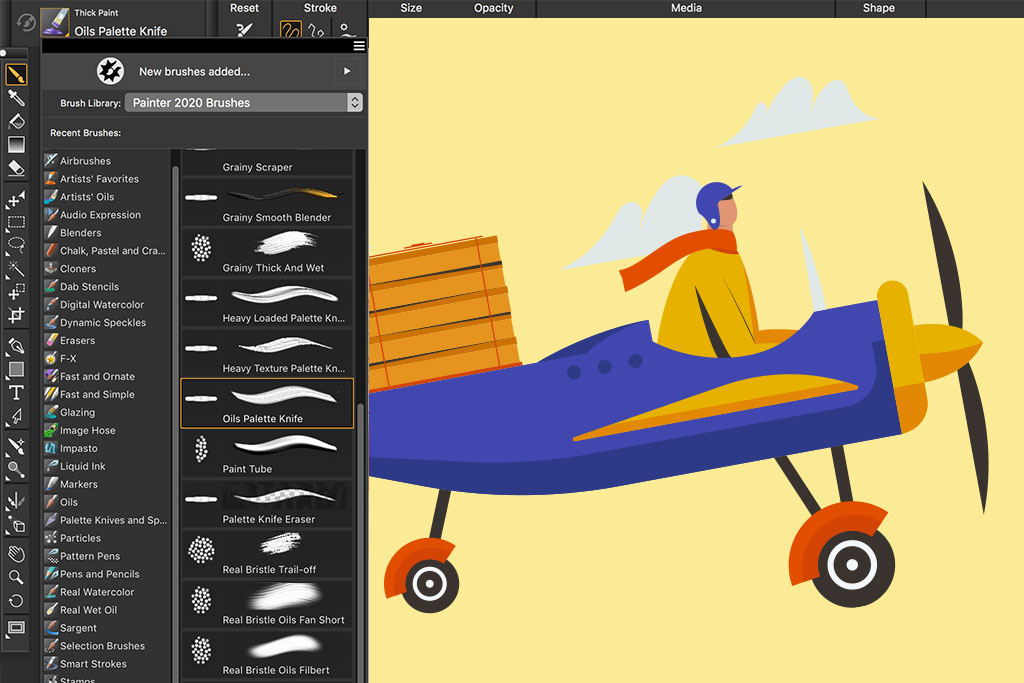This screenshot has height=683, width=1024.
Task: Choose the Real Bristle Trail-off variant
Action: tap(267, 554)
